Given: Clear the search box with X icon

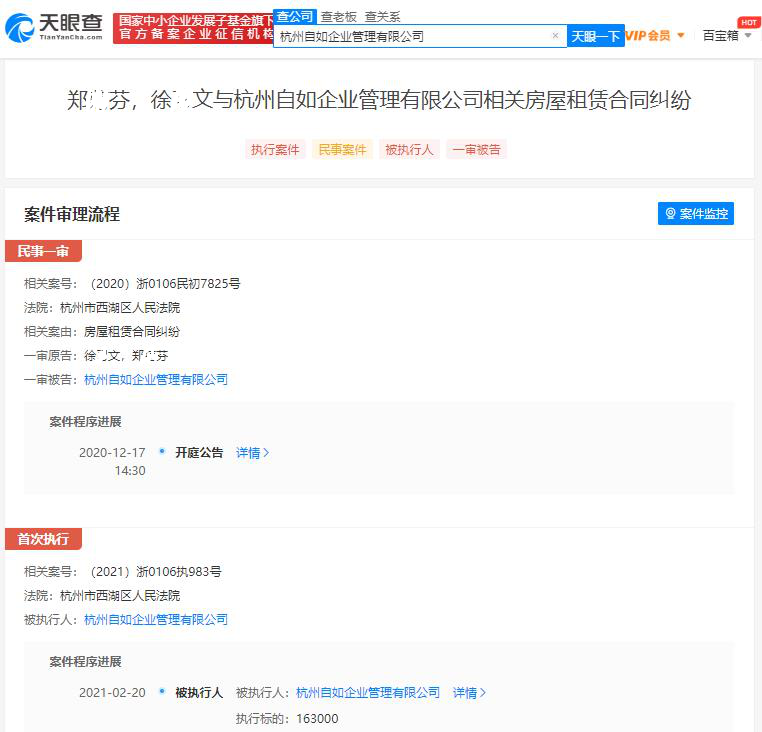Looking at the screenshot, I should click(x=555, y=35).
